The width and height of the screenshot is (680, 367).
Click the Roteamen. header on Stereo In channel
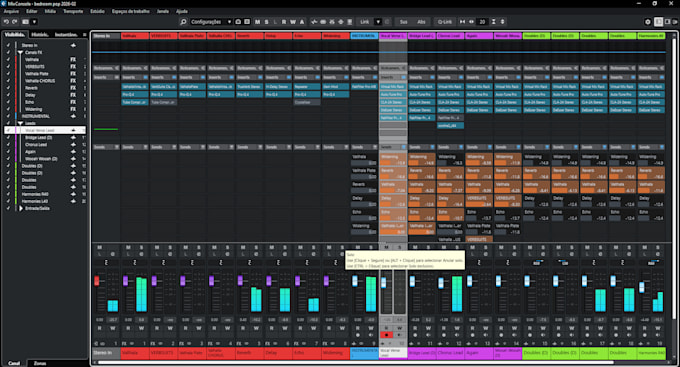pos(106,68)
